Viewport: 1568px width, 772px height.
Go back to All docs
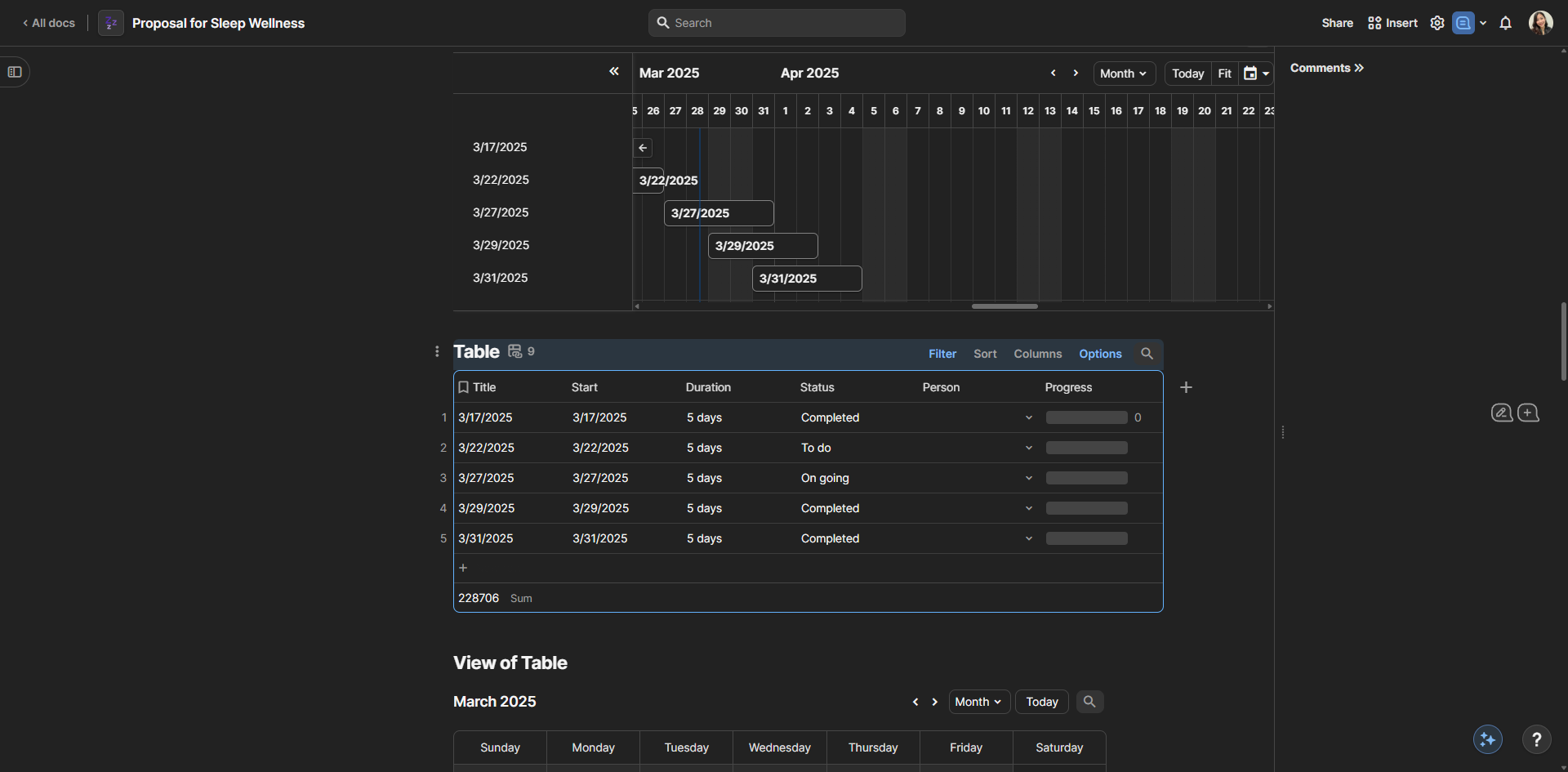point(49,23)
